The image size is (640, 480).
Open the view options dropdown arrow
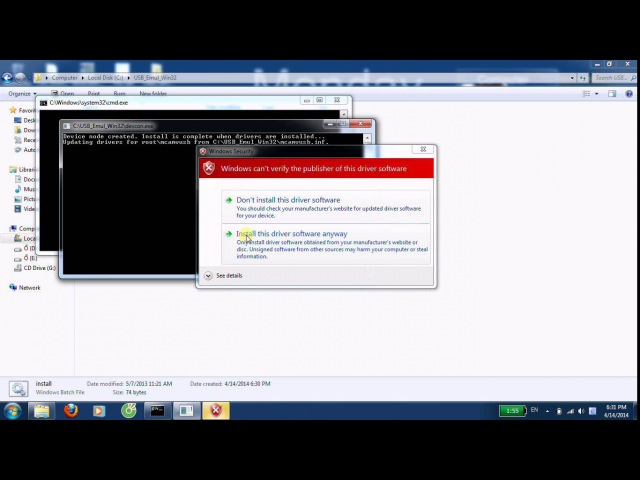tap(597, 94)
